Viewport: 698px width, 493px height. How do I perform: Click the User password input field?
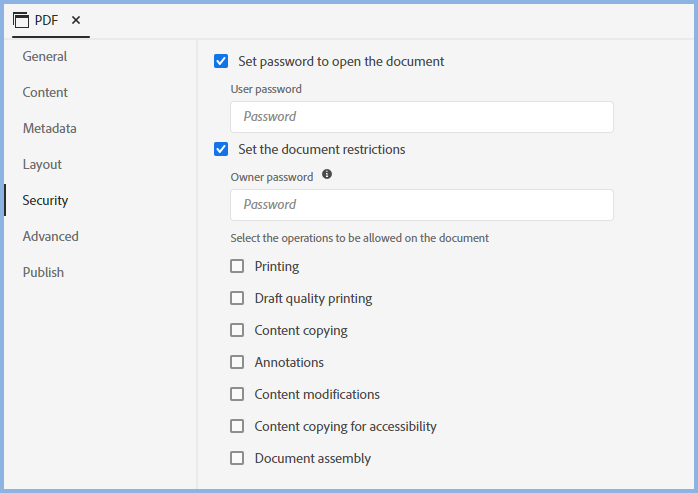[421, 117]
